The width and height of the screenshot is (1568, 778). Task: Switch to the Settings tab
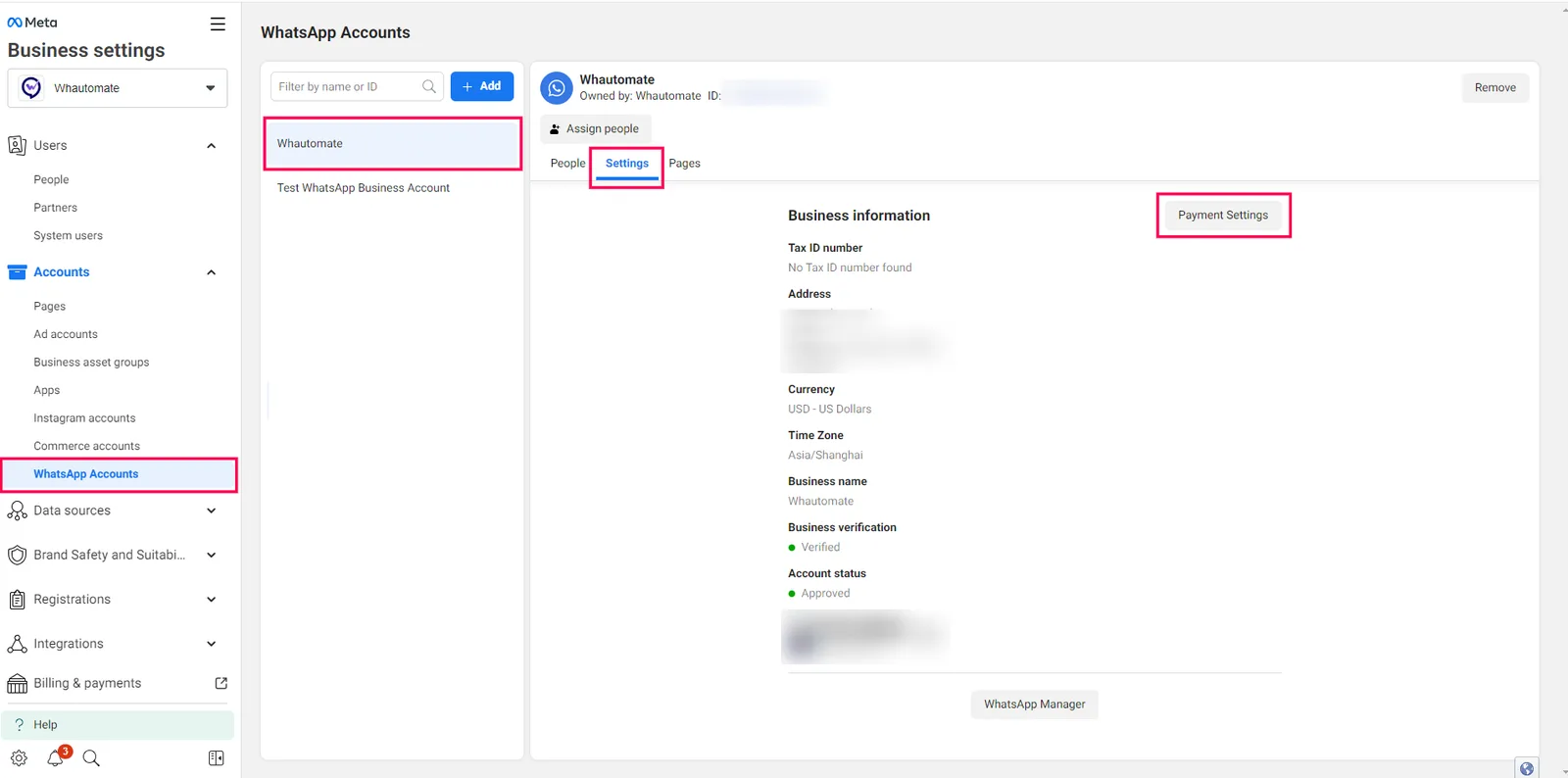[627, 164]
